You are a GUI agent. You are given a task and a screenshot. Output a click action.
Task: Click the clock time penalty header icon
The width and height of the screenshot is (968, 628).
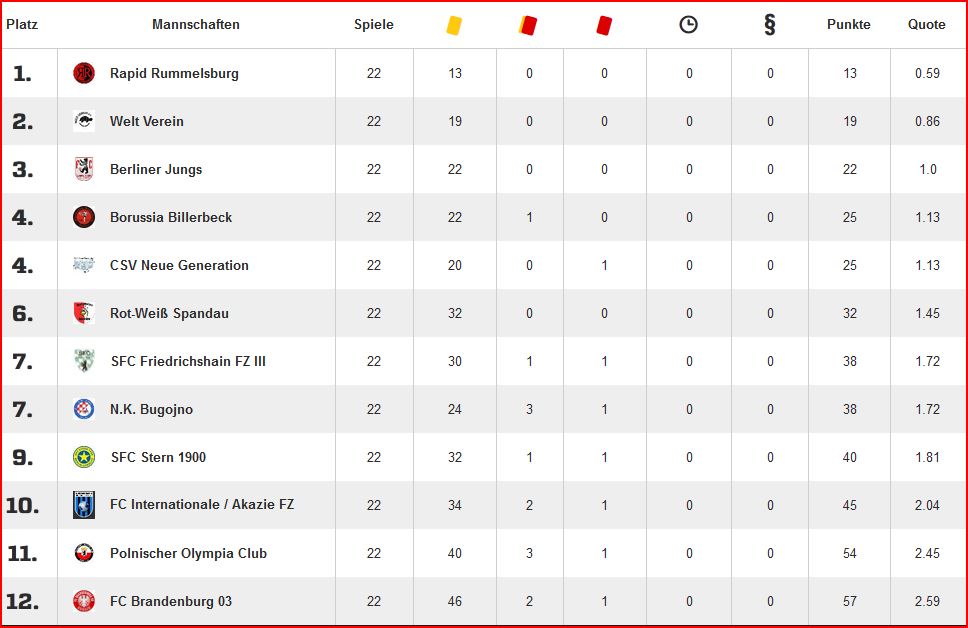(x=688, y=25)
